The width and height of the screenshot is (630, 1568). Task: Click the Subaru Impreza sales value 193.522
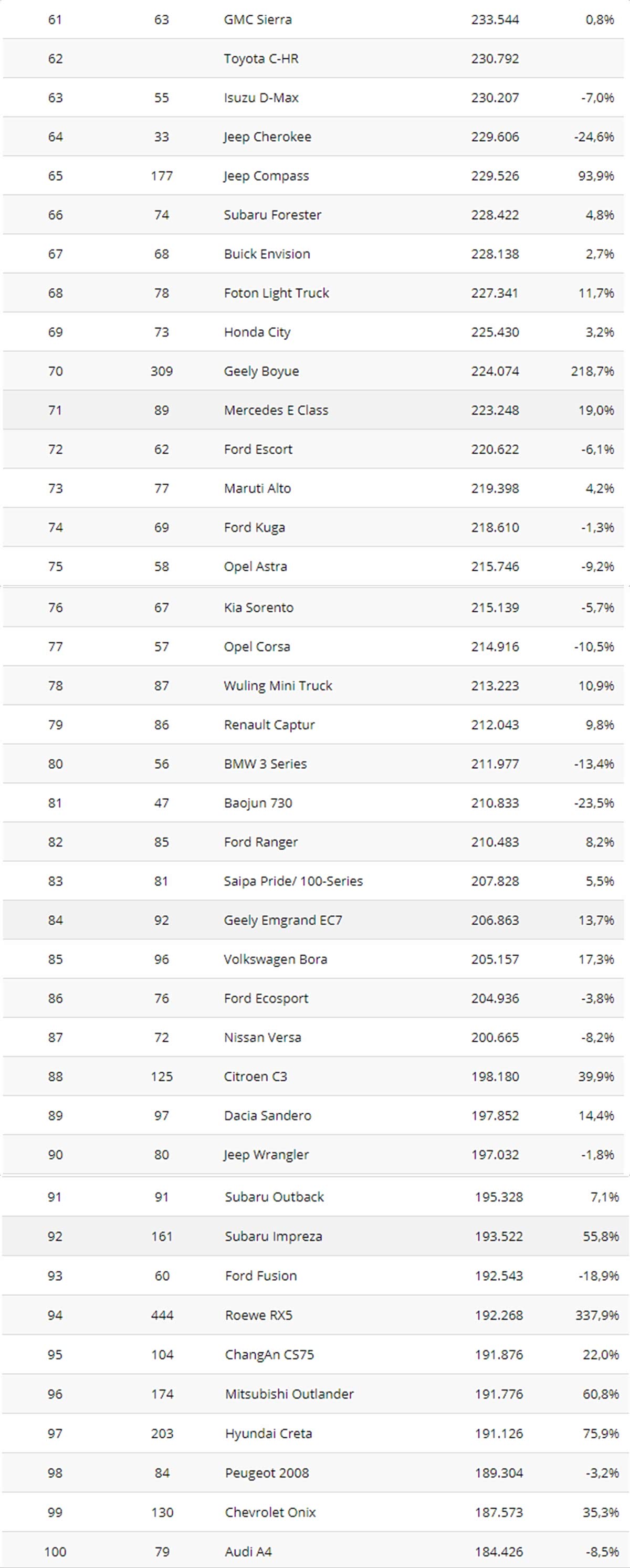499,1236
